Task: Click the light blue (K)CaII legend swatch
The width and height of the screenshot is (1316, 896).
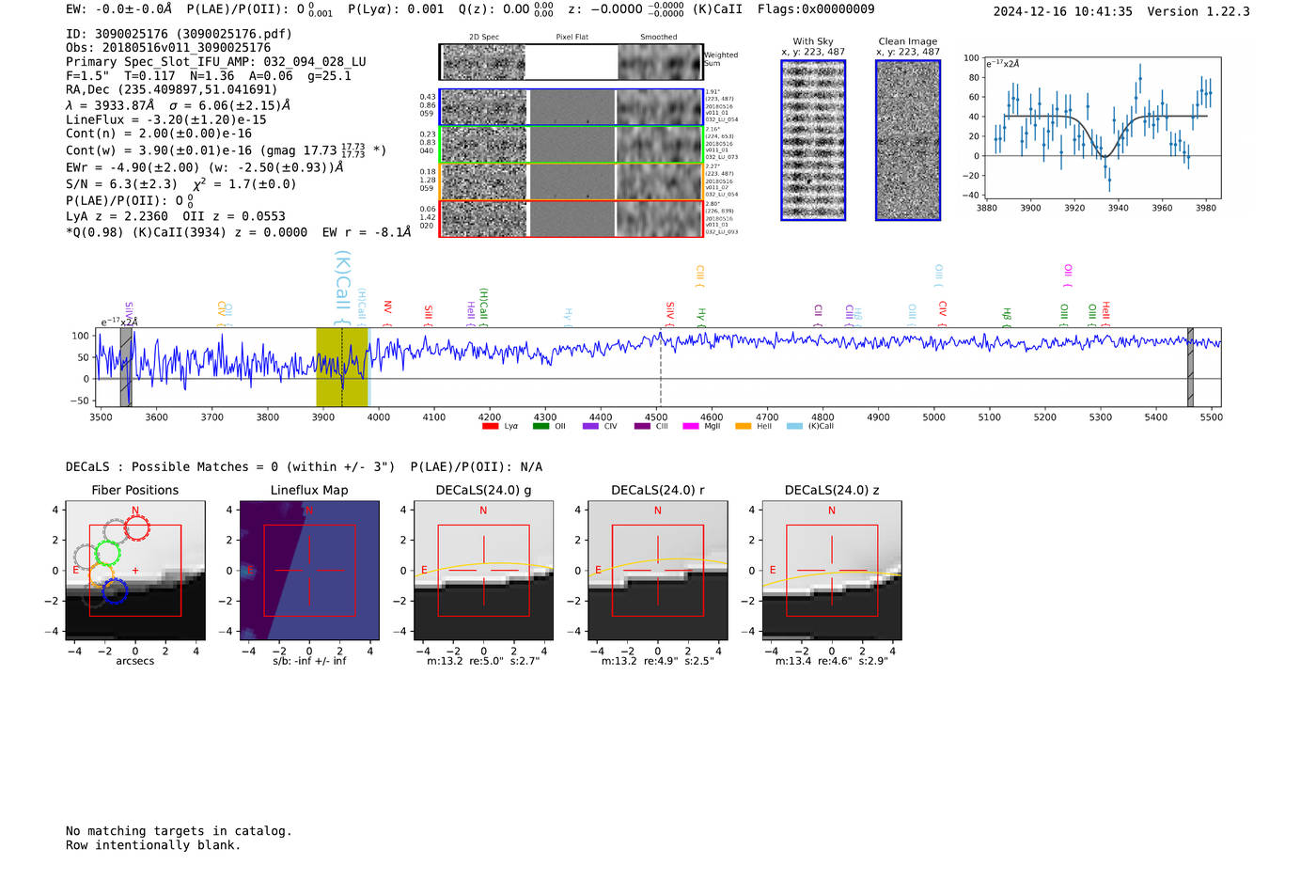Action: pyautogui.click(x=795, y=426)
